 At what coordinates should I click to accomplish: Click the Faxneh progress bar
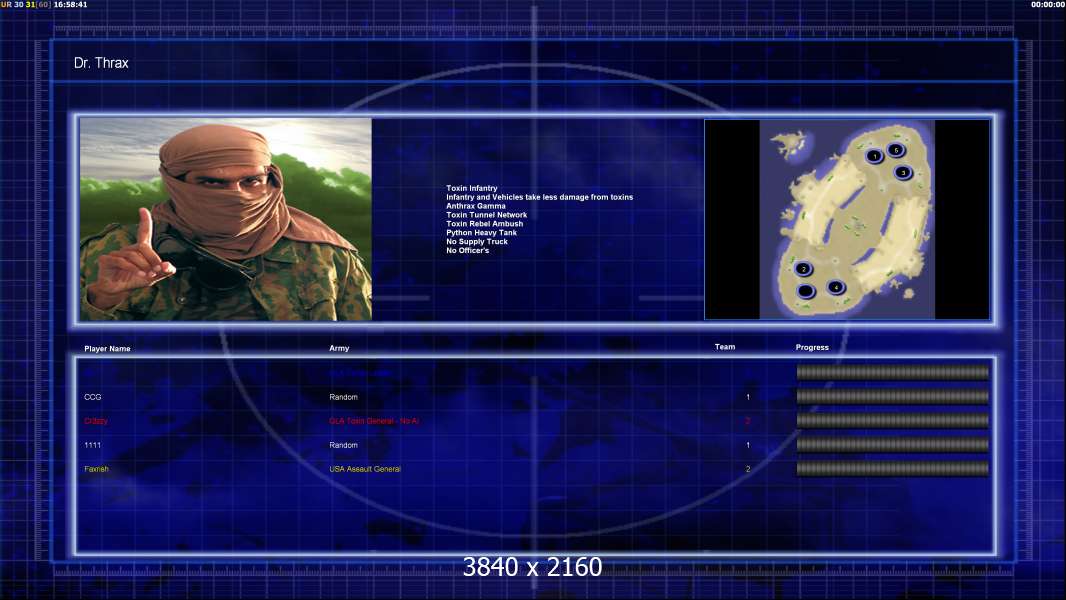click(893, 469)
